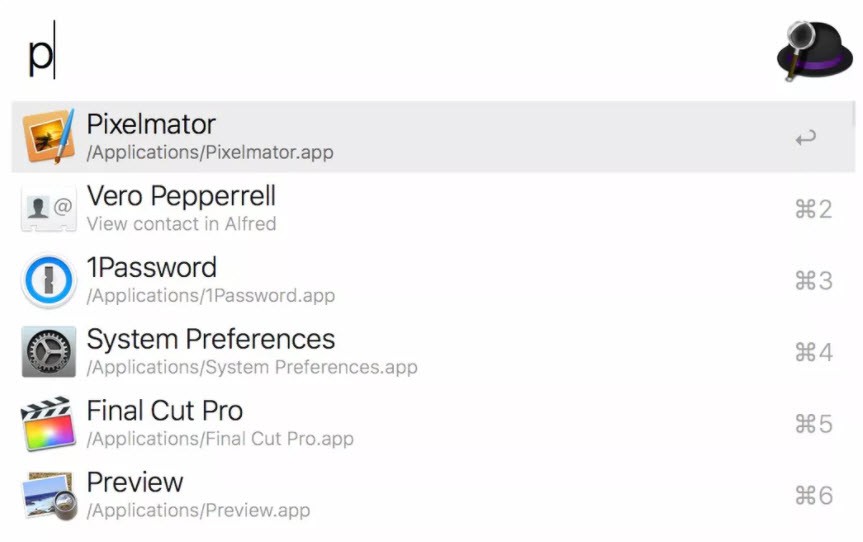This screenshot has width=863, height=542.
Task: Click the Preview app icon
Action: tap(48, 495)
